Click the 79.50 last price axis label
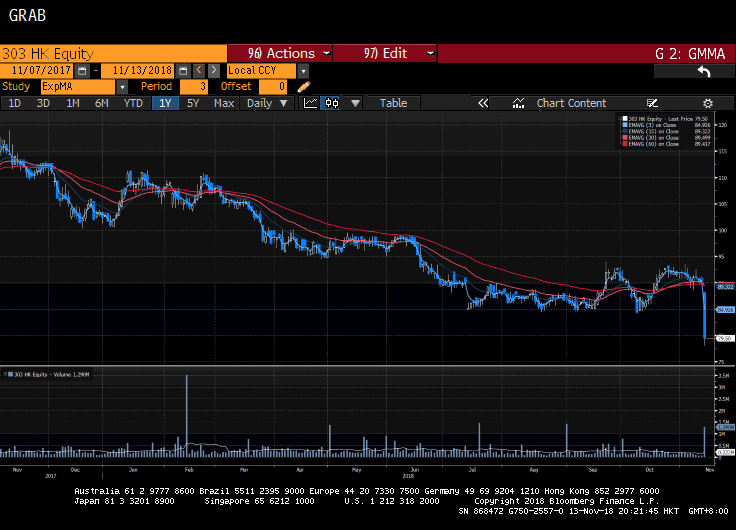This screenshot has height=530, width=736. pyautogui.click(x=724, y=338)
